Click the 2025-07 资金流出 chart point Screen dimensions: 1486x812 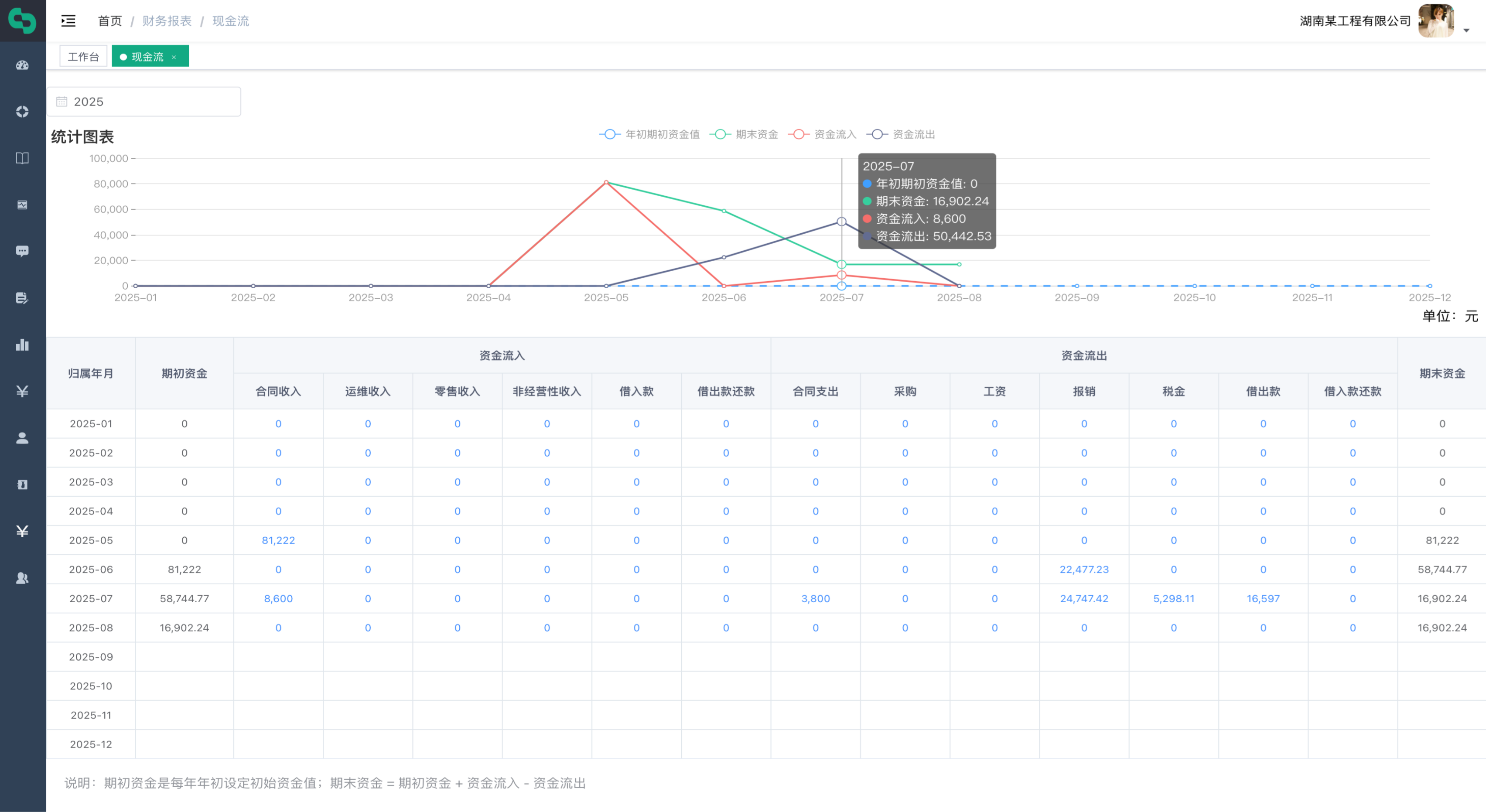point(842,222)
